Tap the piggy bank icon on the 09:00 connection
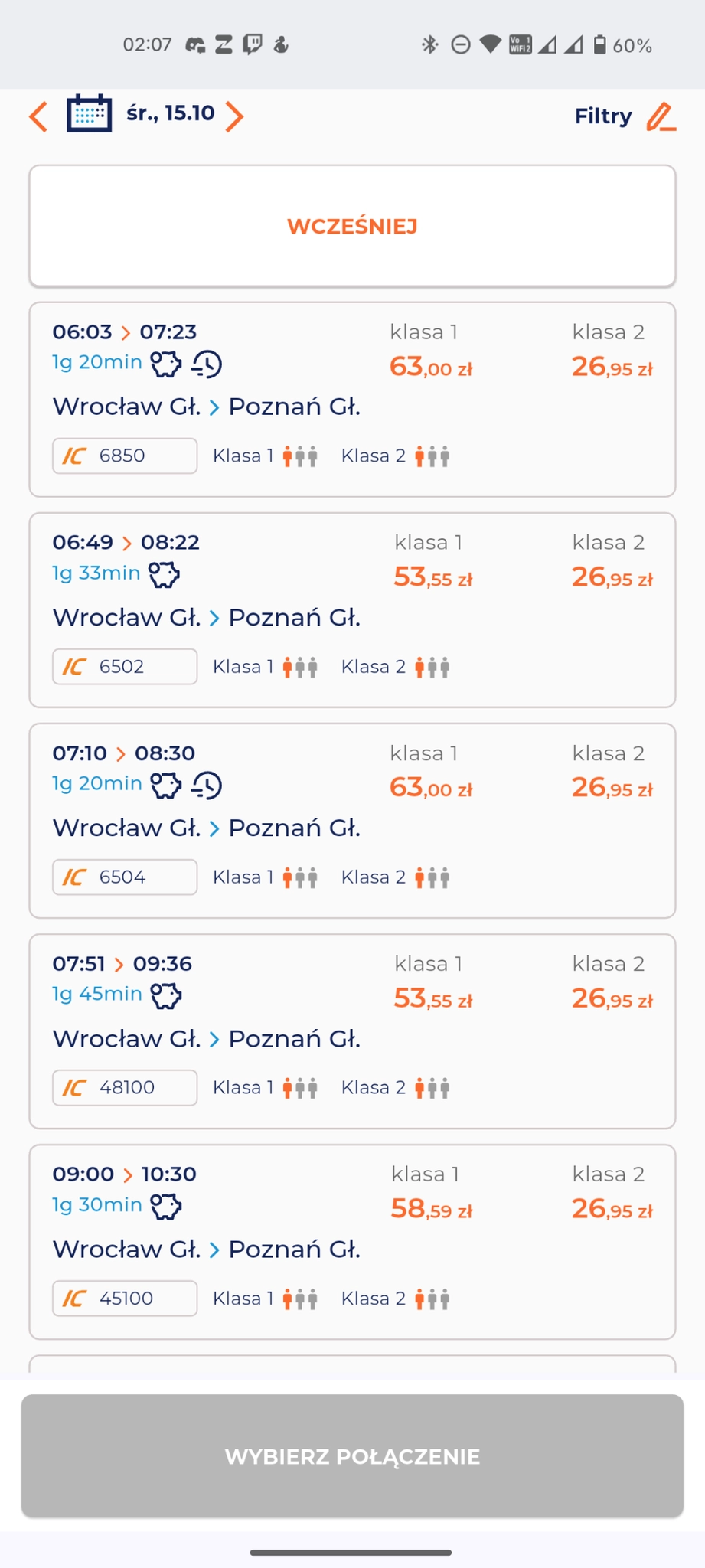705x1568 pixels. pos(165,1206)
